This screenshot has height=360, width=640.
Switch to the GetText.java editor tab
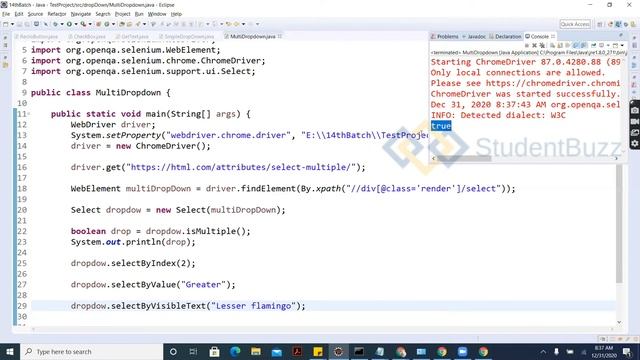(x=132, y=36)
